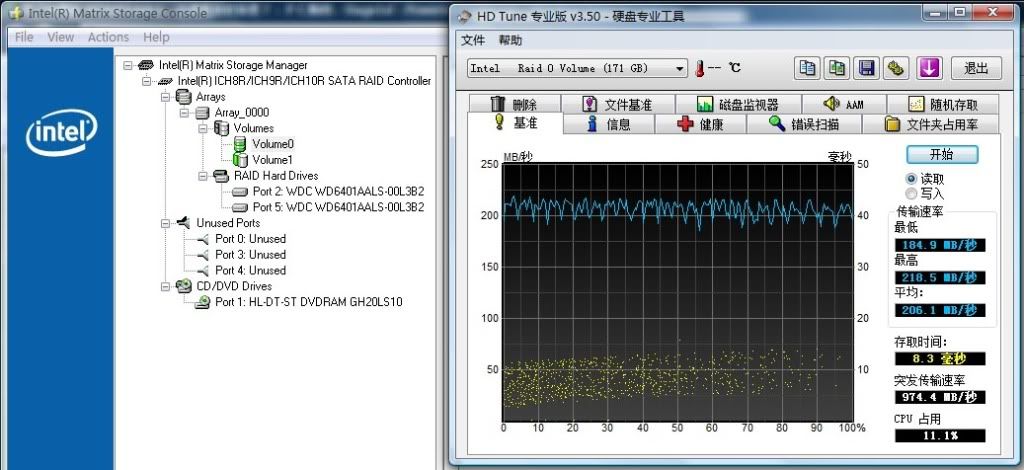This screenshot has height=470, width=1024.
Task: Click the purple download arrow icon
Action: tap(928, 68)
